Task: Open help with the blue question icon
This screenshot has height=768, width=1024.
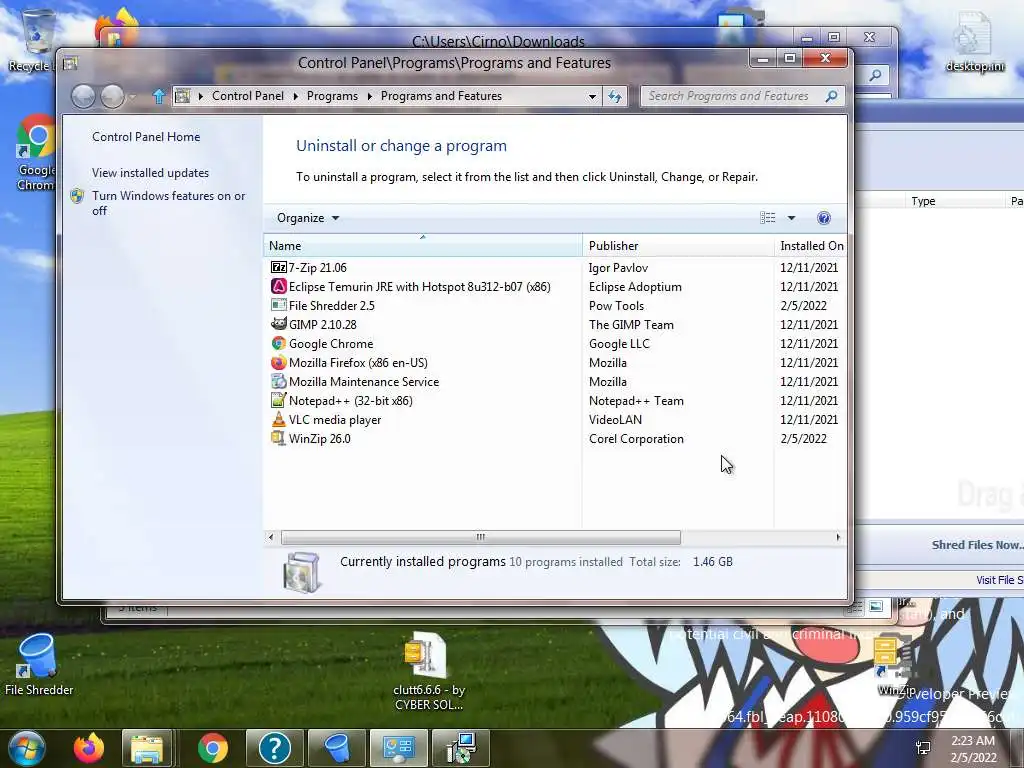Action: point(824,218)
